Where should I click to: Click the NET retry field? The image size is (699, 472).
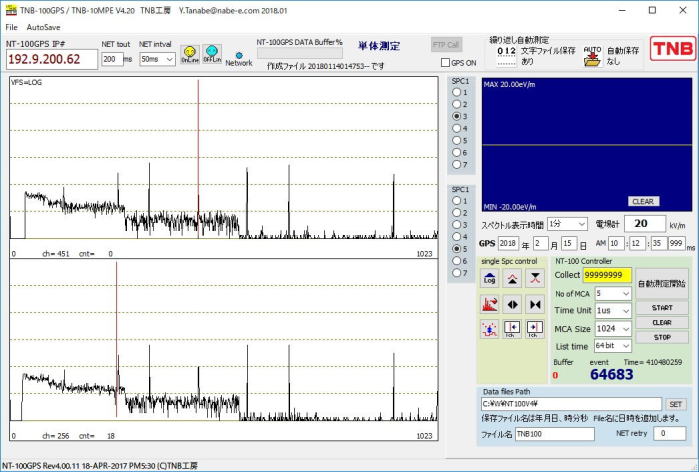(x=670, y=433)
